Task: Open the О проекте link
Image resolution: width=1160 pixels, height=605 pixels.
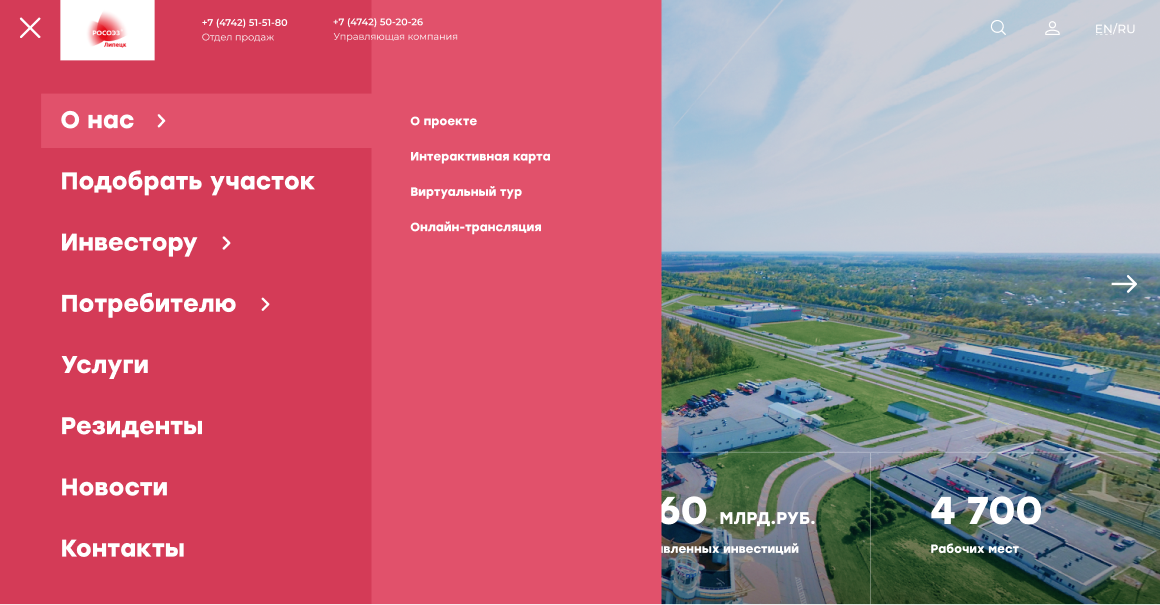Action: point(443,121)
